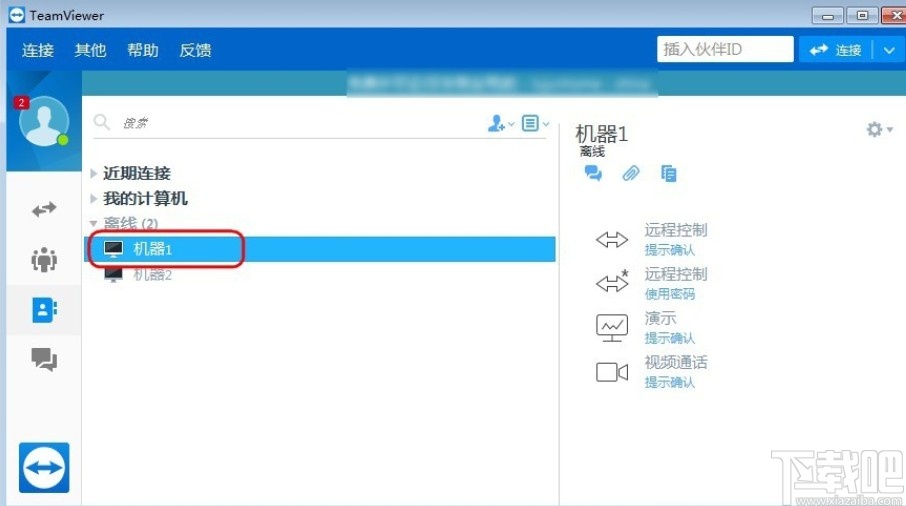Open the 其他 menu

[90, 50]
